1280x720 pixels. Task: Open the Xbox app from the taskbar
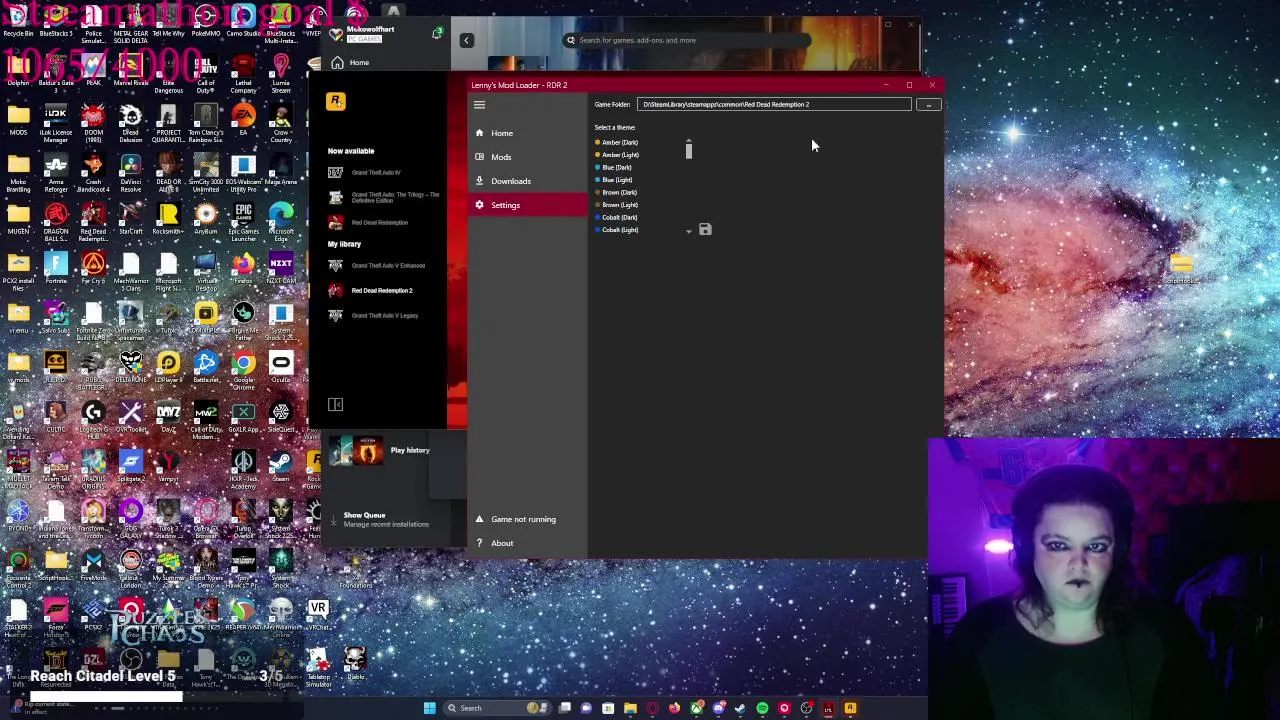[697, 708]
